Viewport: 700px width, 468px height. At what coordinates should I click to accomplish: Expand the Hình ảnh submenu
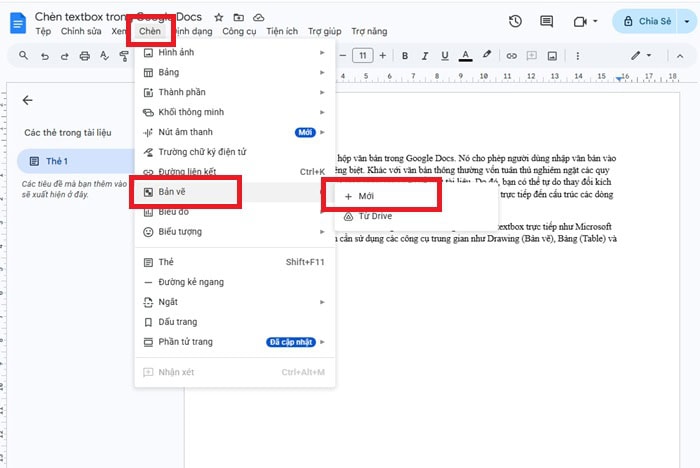tap(235, 52)
